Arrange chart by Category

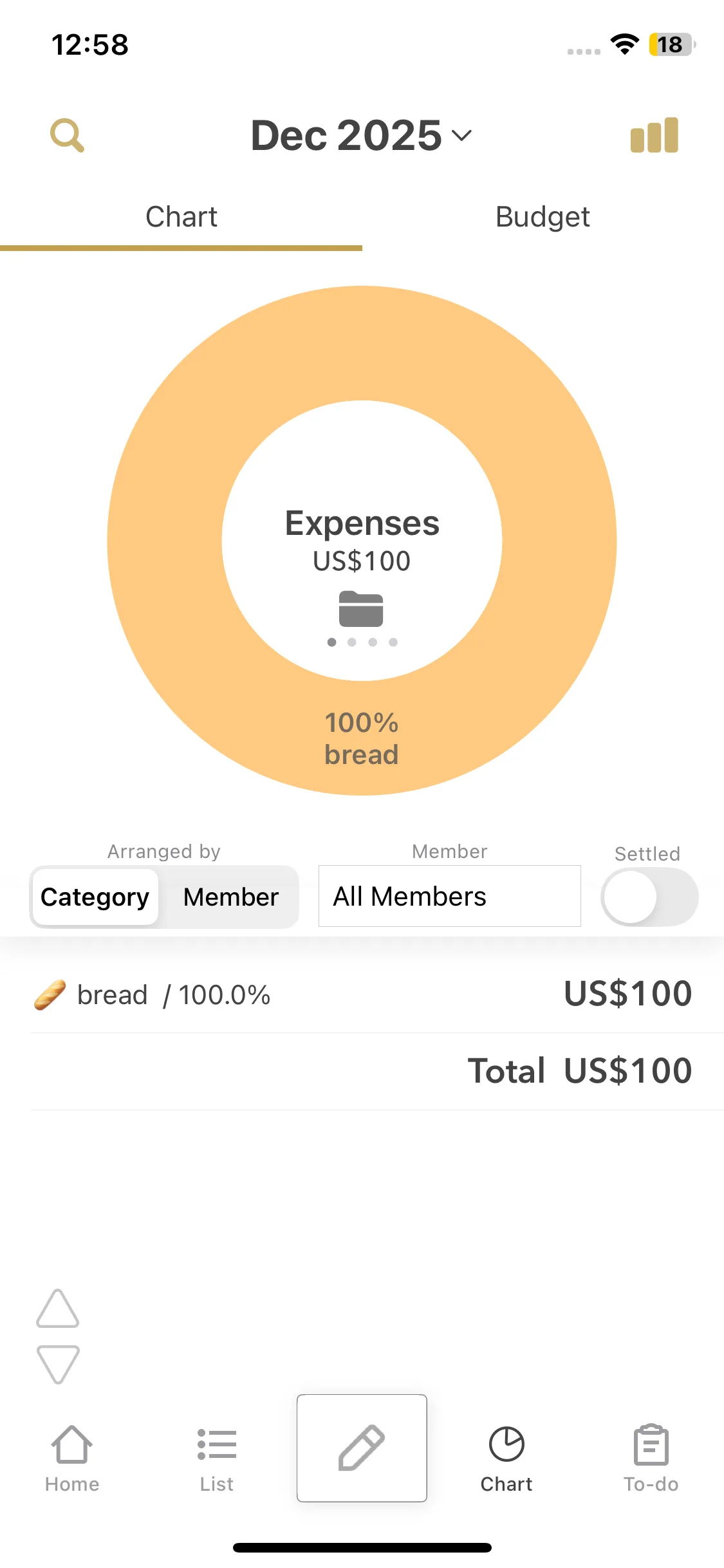point(95,897)
